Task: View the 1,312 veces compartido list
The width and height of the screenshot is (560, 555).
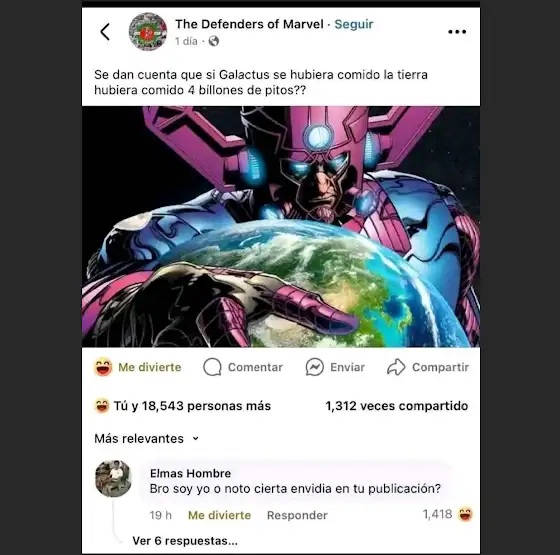Action: click(396, 406)
